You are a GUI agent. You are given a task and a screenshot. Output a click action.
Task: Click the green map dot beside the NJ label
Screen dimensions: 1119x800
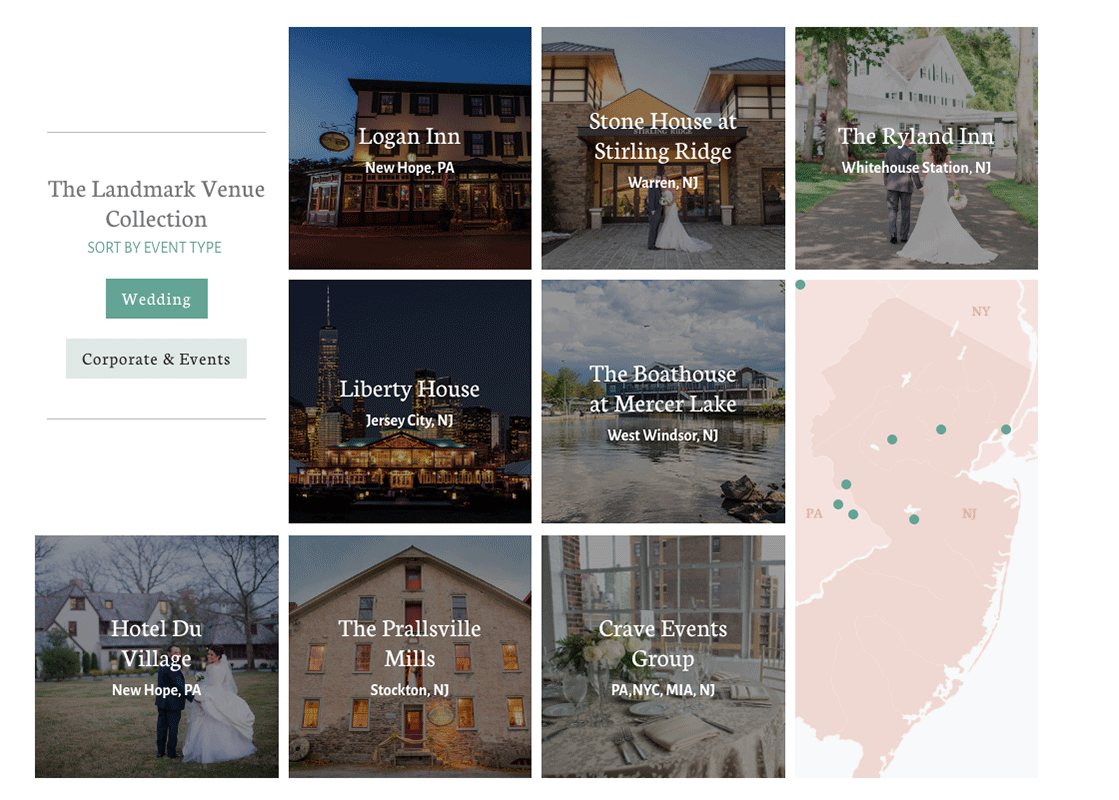(x=914, y=520)
